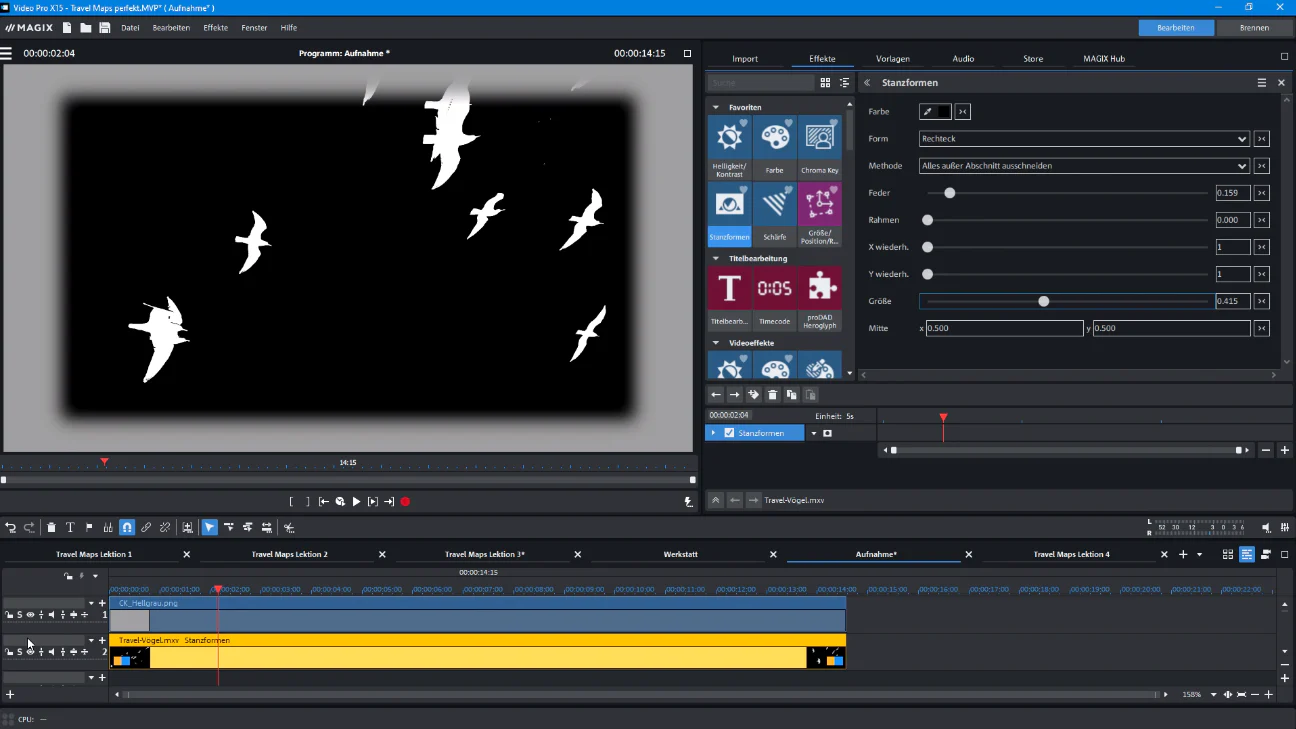Click the Bearbeiten button at top right

tap(1176, 28)
